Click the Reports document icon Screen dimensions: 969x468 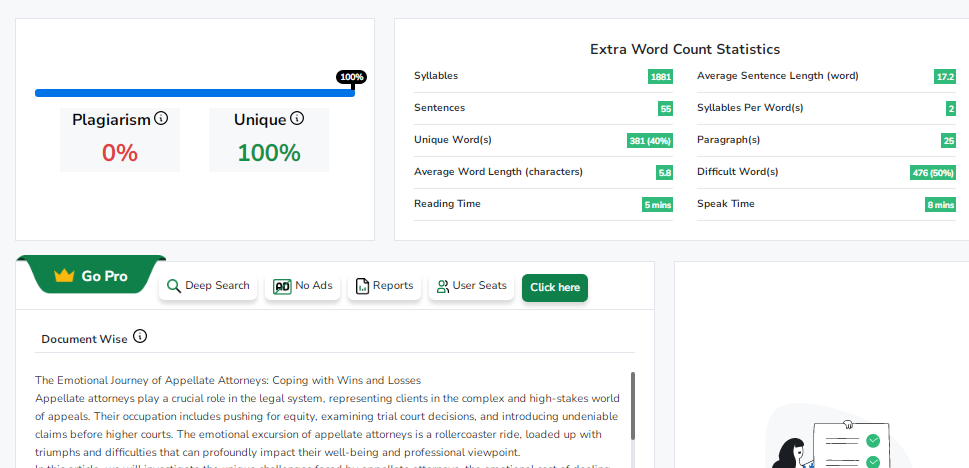(362, 286)
